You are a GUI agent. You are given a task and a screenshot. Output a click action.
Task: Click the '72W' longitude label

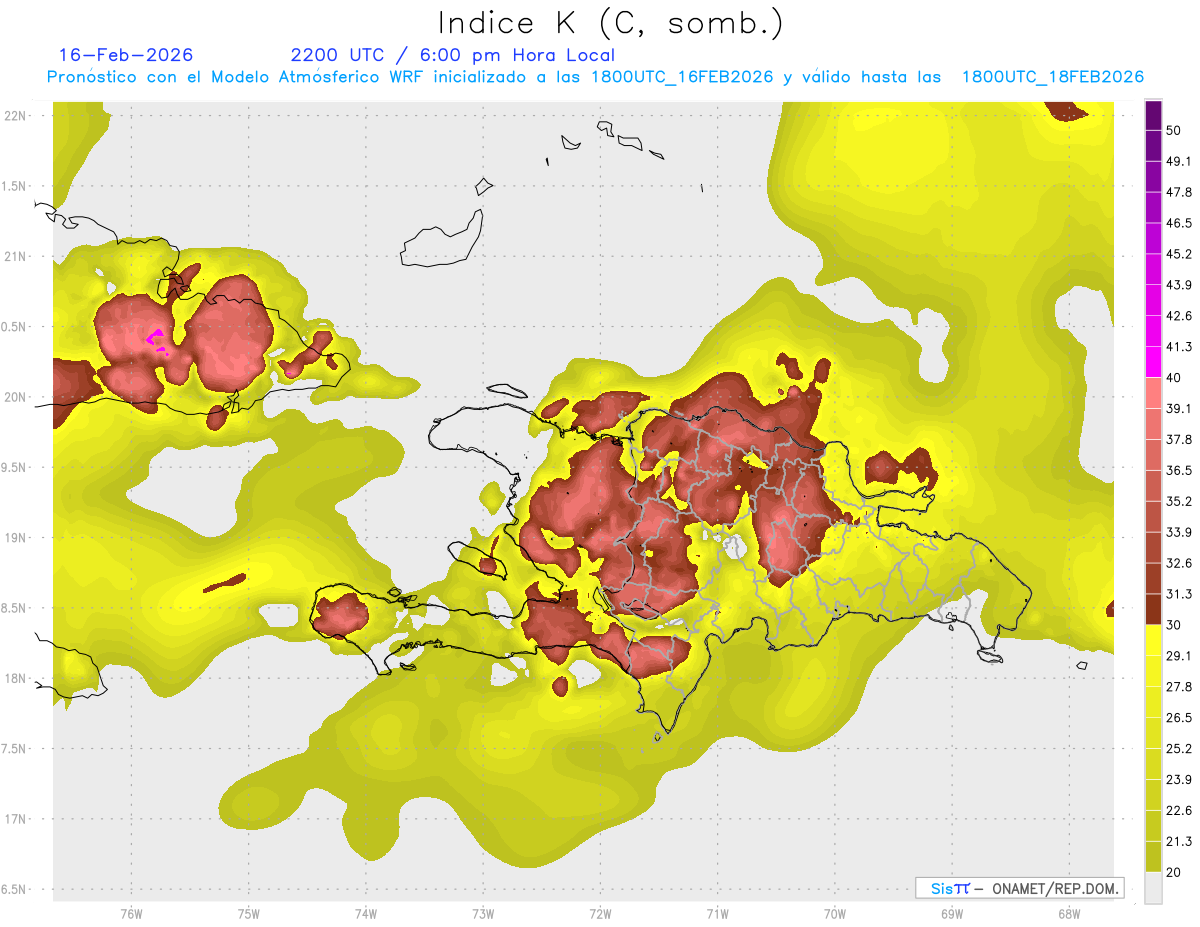point(600,914)
